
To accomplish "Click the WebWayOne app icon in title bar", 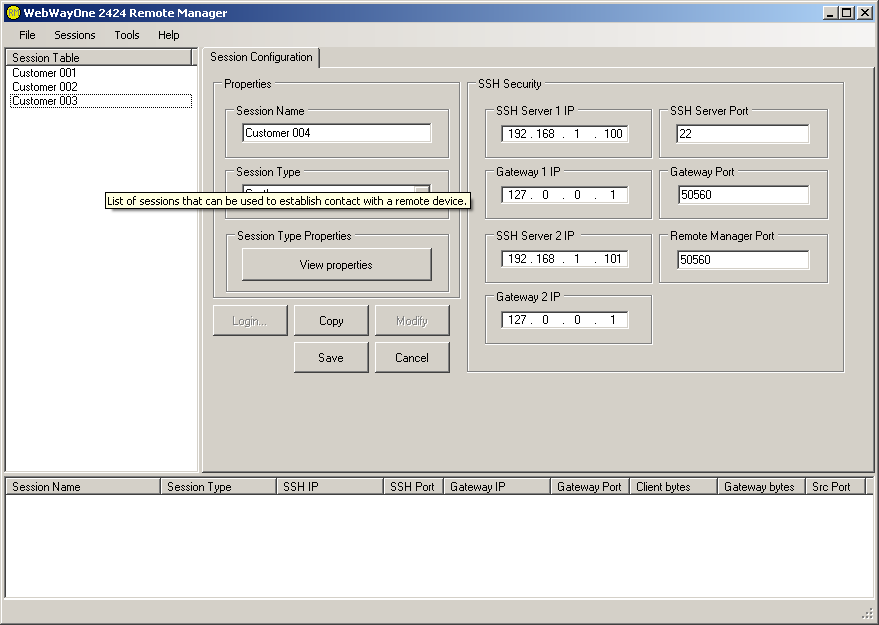I will (x=12, y=13).
